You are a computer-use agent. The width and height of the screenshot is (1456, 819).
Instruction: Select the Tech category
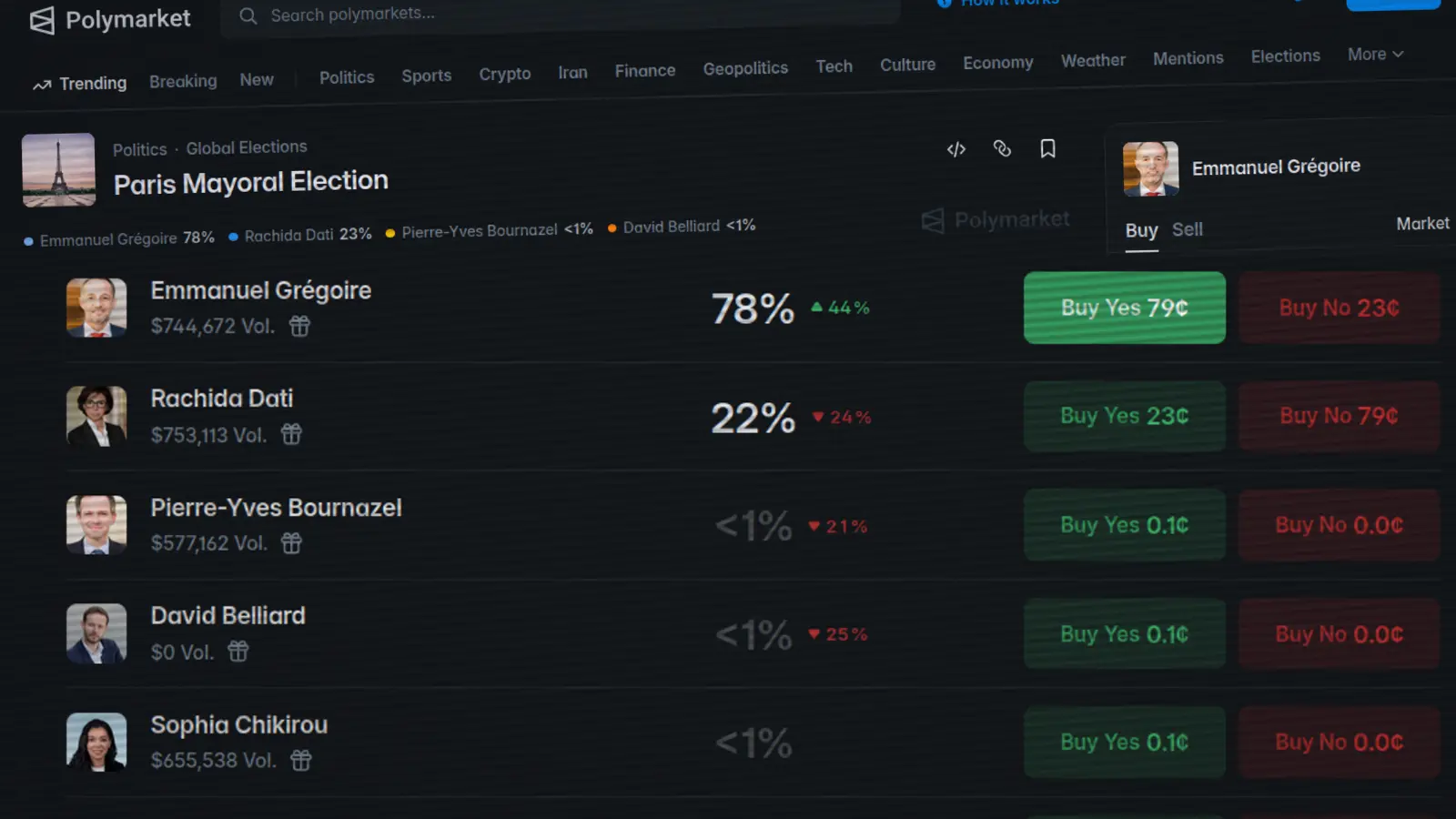(834, 66)
